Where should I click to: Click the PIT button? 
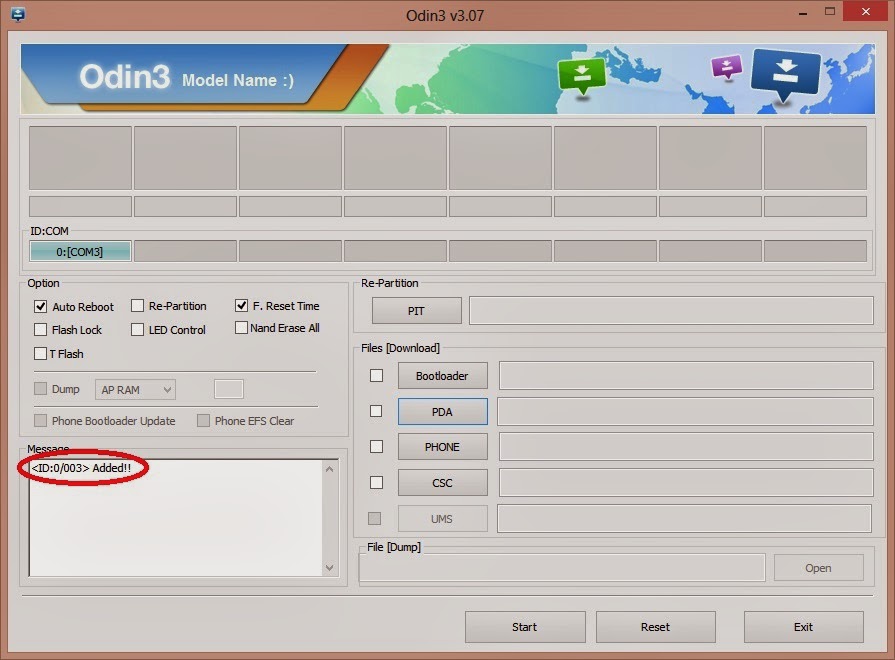tap(416, 311)
